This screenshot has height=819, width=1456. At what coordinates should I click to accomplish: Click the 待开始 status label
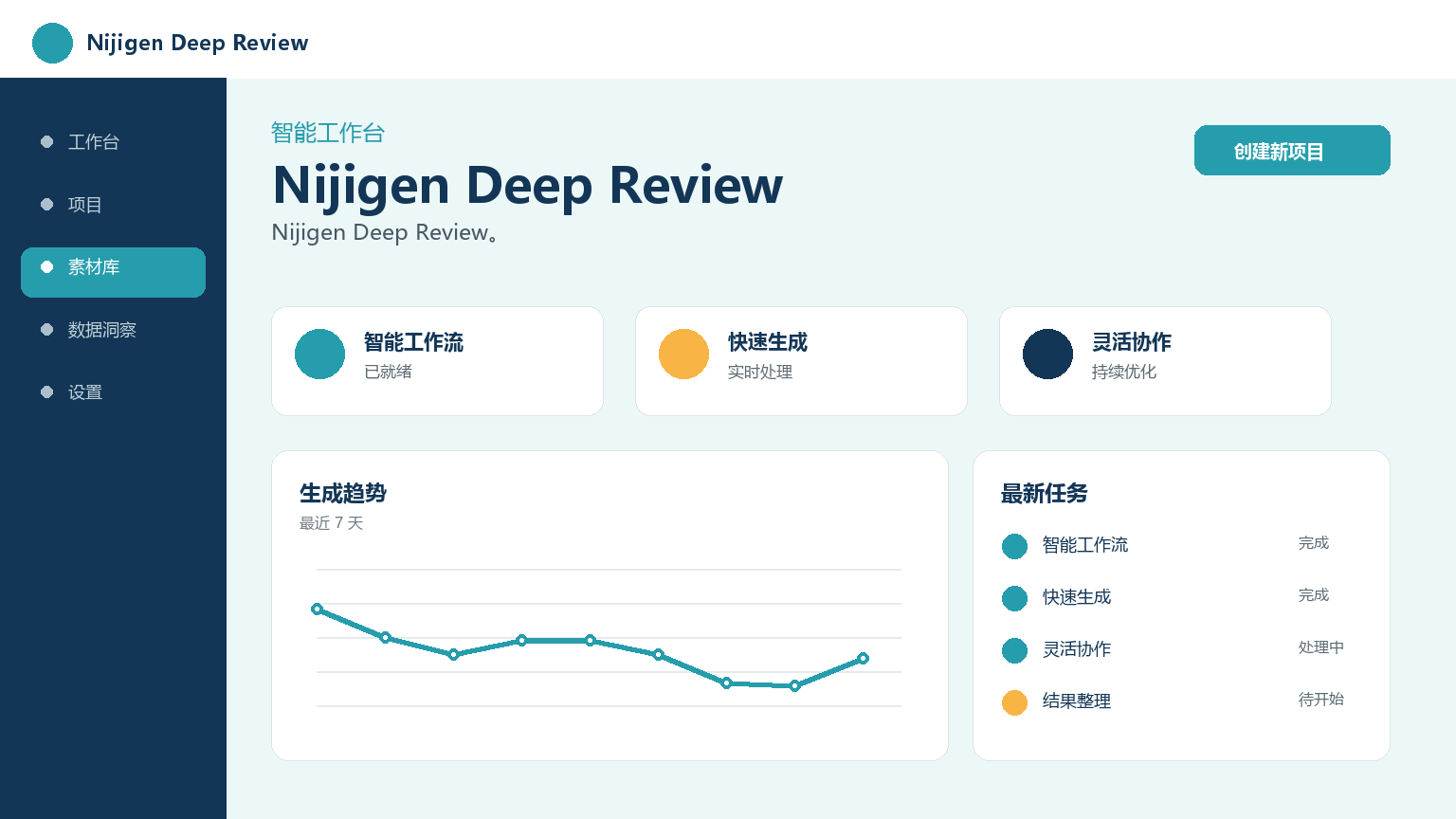coord(1321,700)
